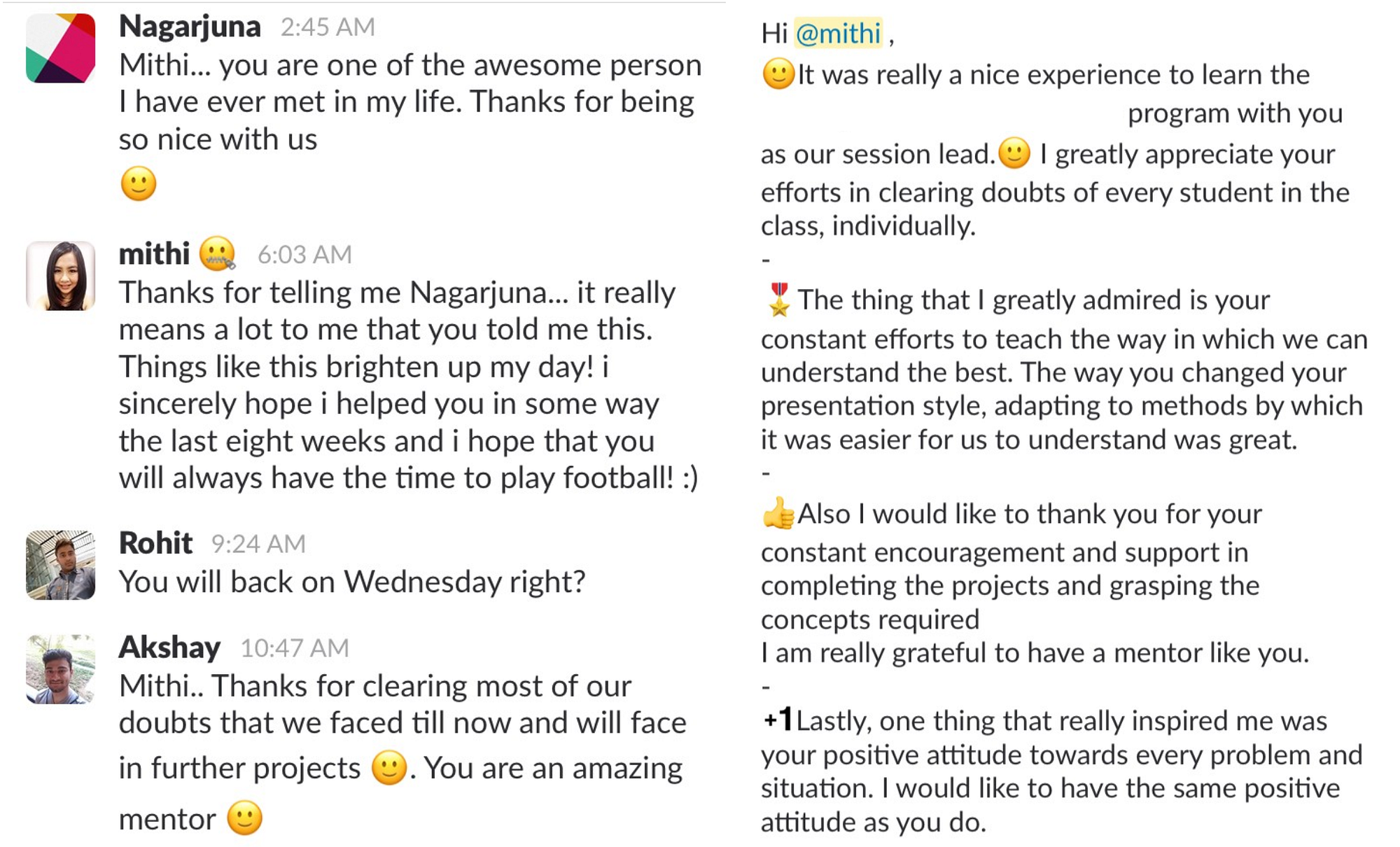Click the 10:47 AM timestamp
Viewport: 1400px width, 847px height.
(x=295, y=648)
